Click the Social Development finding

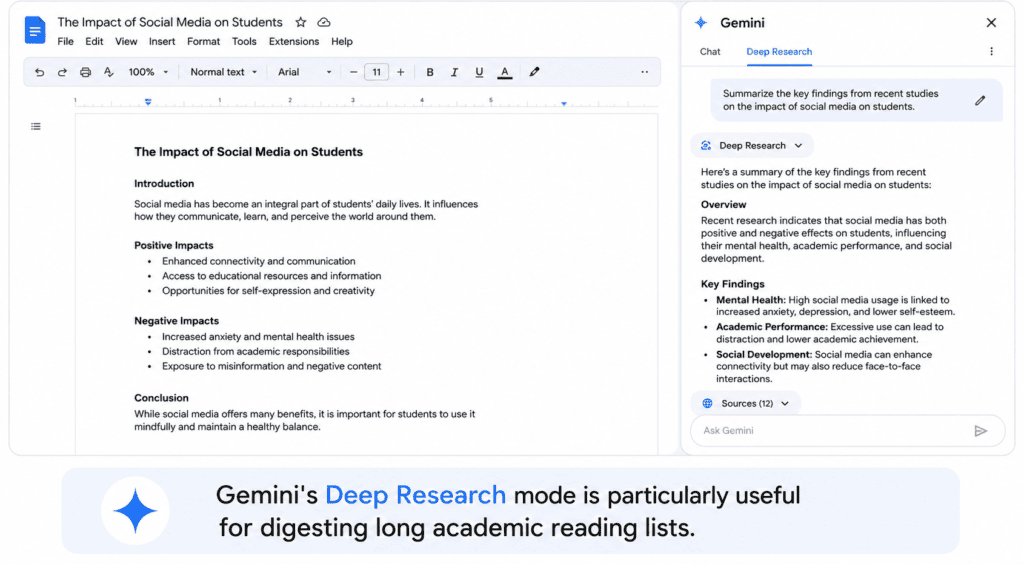click(824, 367)
